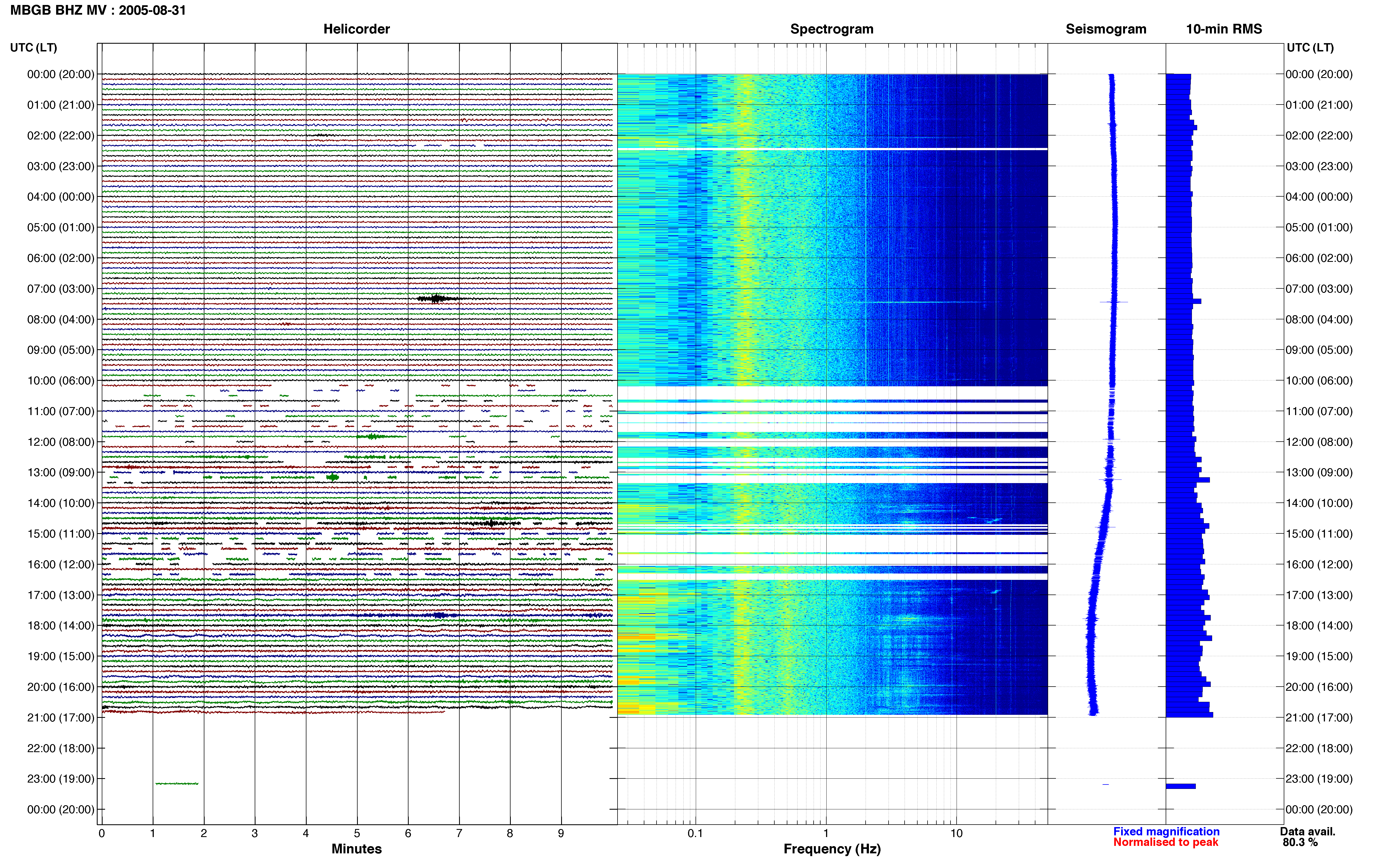
Task: Click the right '10:00 (06:00)' time label
Action: [1319, 380]
